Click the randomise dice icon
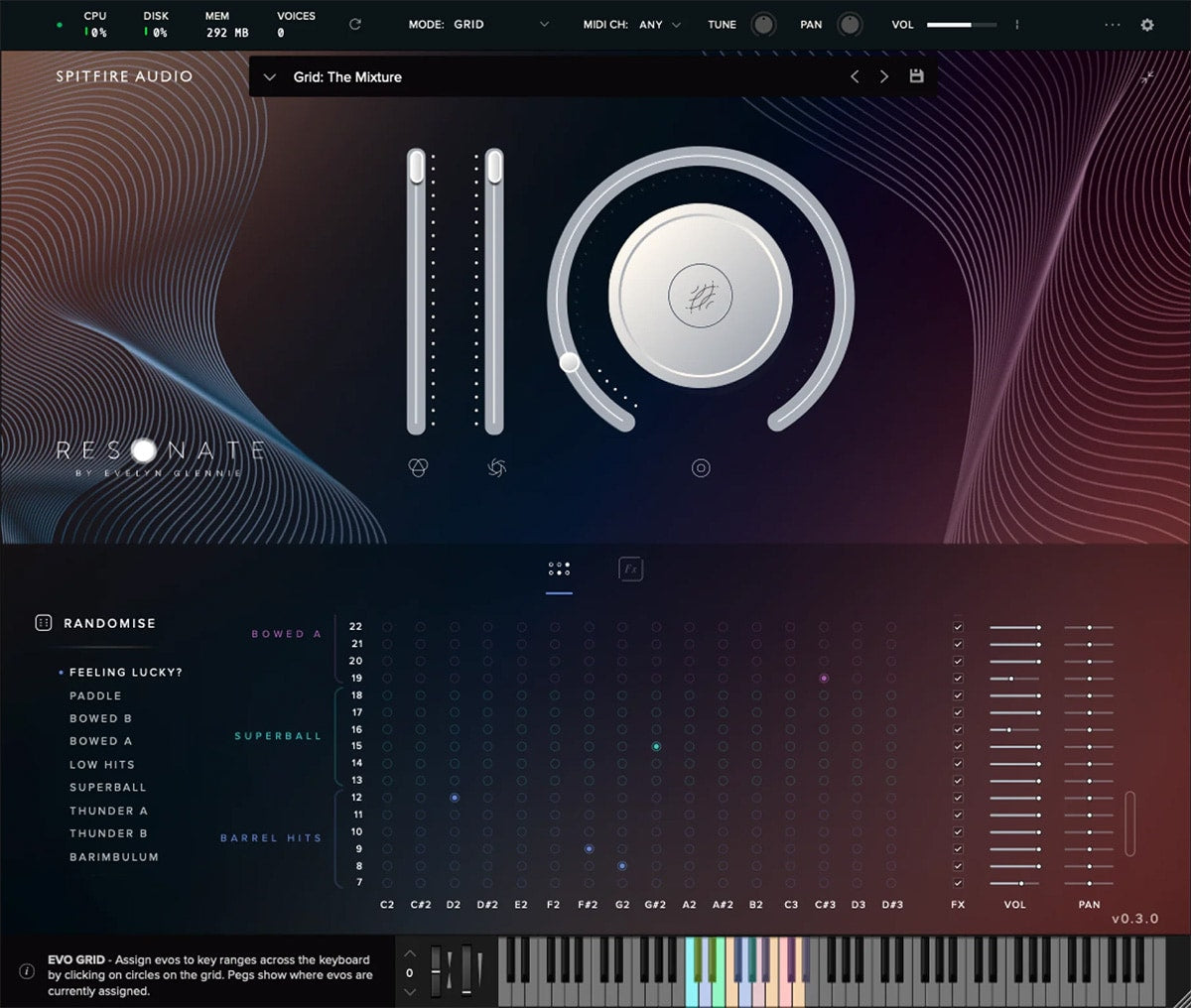1191x1008 pixels. click(43, 623)
